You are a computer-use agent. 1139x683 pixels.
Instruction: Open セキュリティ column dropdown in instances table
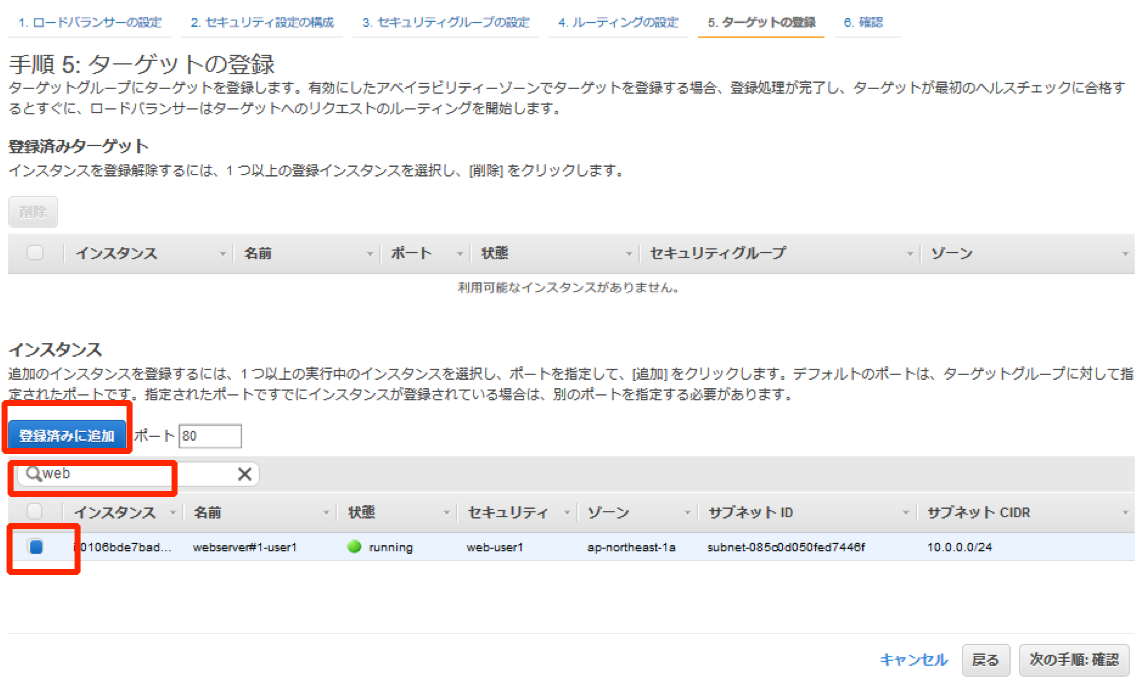click(x=567, y=513)
